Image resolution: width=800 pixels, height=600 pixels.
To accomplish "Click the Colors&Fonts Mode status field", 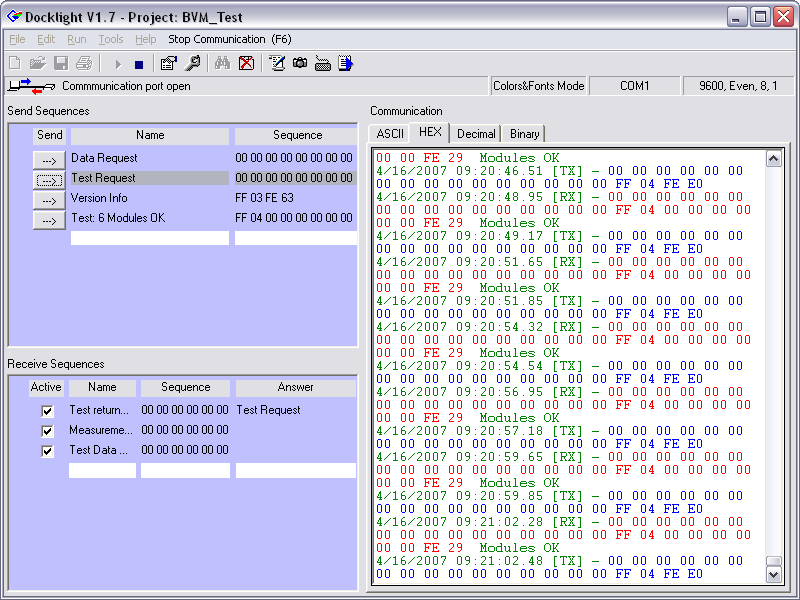I will click(538, 86).
